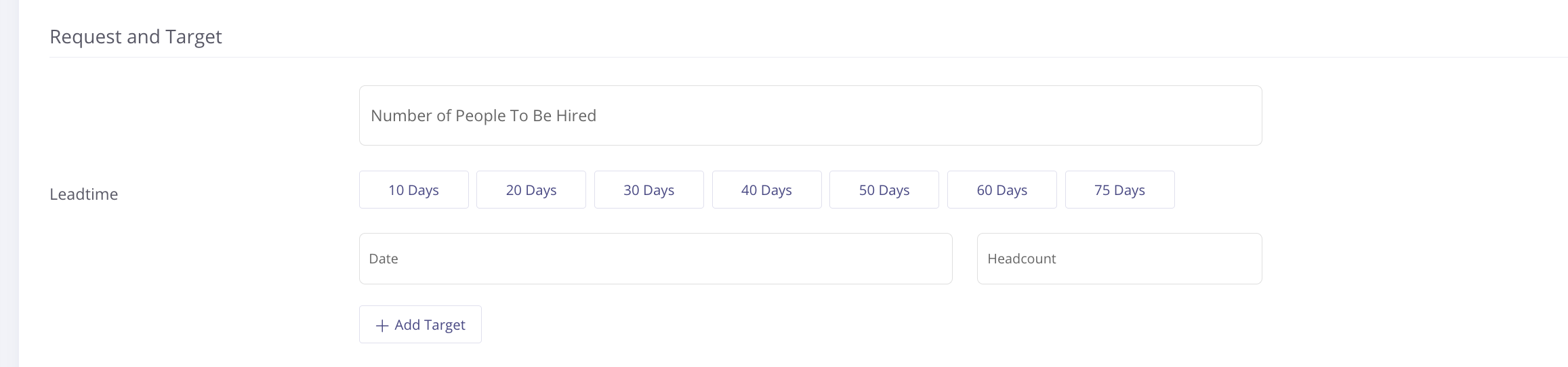Select the 10 Days leadtime option
Viewport: 1568px width, 367px height.
tap(413, 190)
